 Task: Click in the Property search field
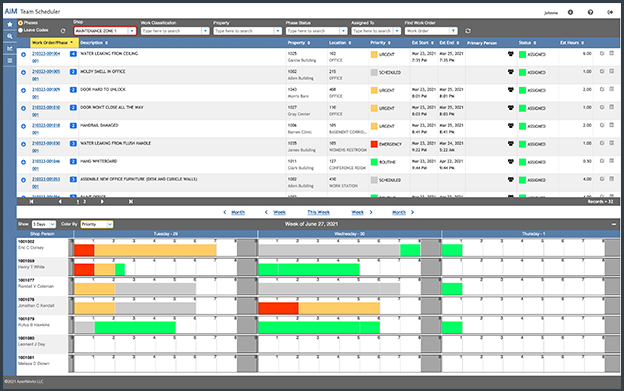coord(244,31)
